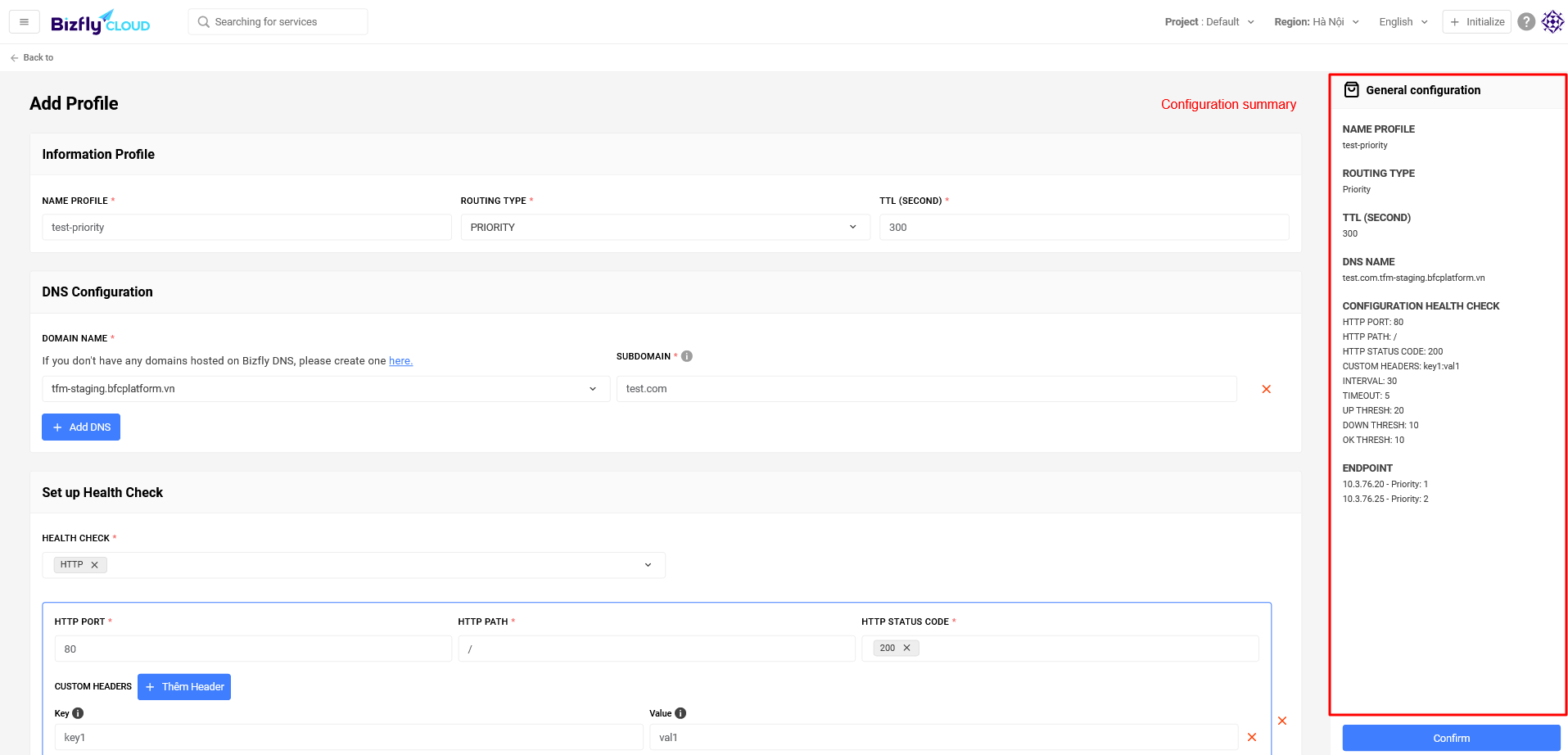Show the SUBDOMAIN info tooltip icon
The height and width of the screenshot is (755, 1568).
[x=687, y=356]
